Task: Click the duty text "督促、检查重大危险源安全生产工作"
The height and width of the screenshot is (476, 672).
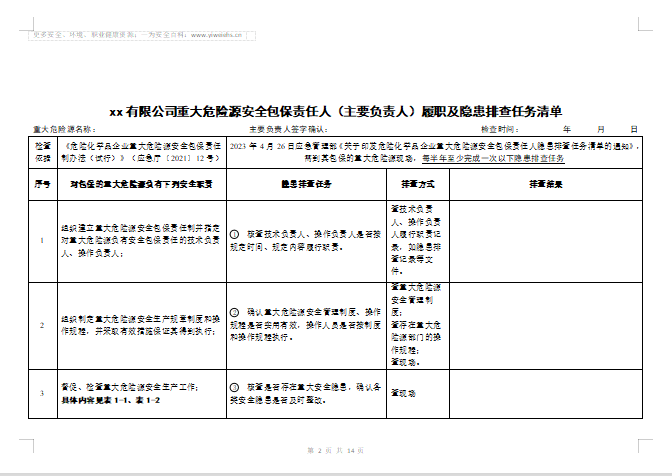Action: click(130, 387)
